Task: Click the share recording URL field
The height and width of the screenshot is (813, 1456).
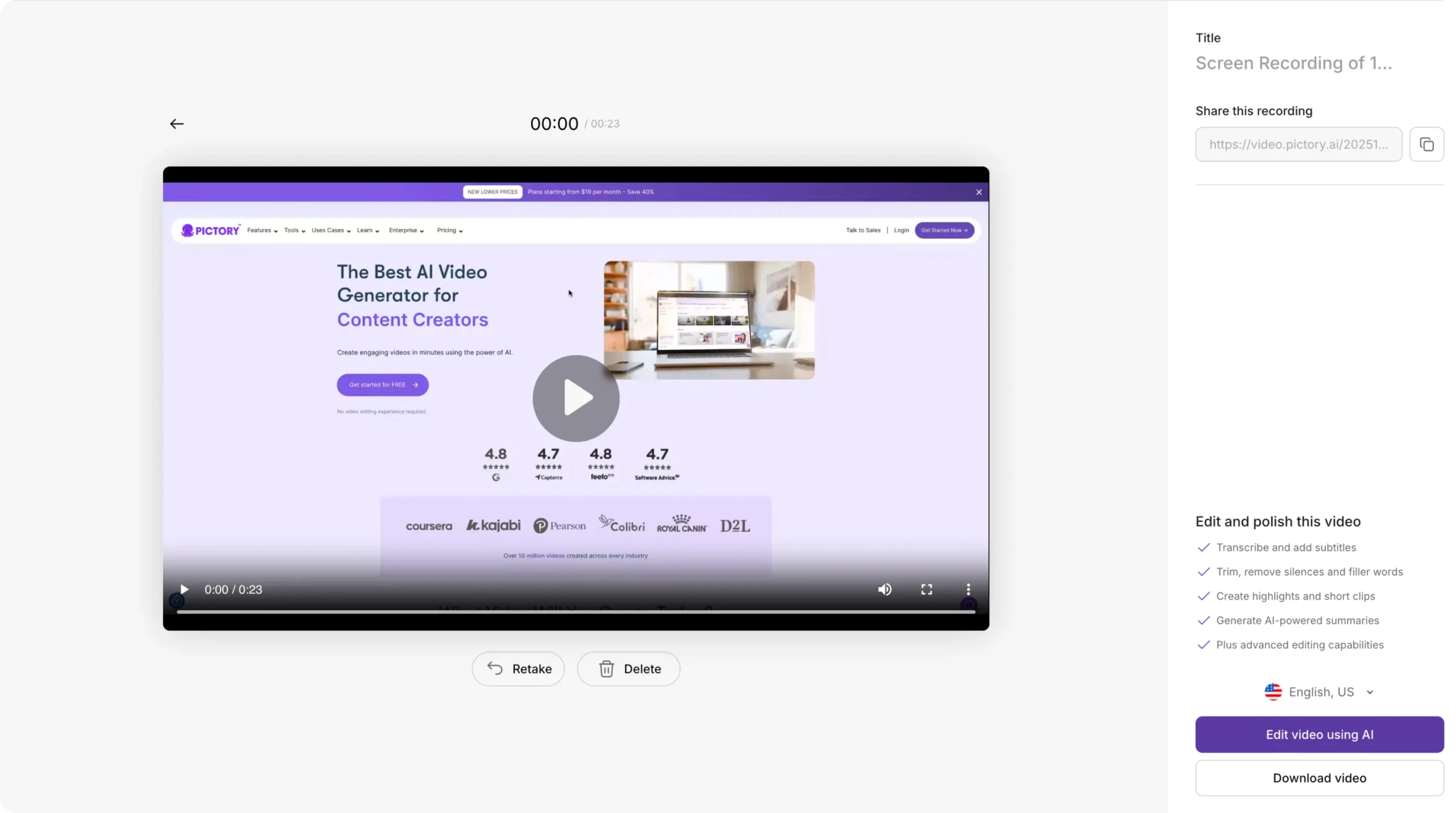Action: 1298,144
